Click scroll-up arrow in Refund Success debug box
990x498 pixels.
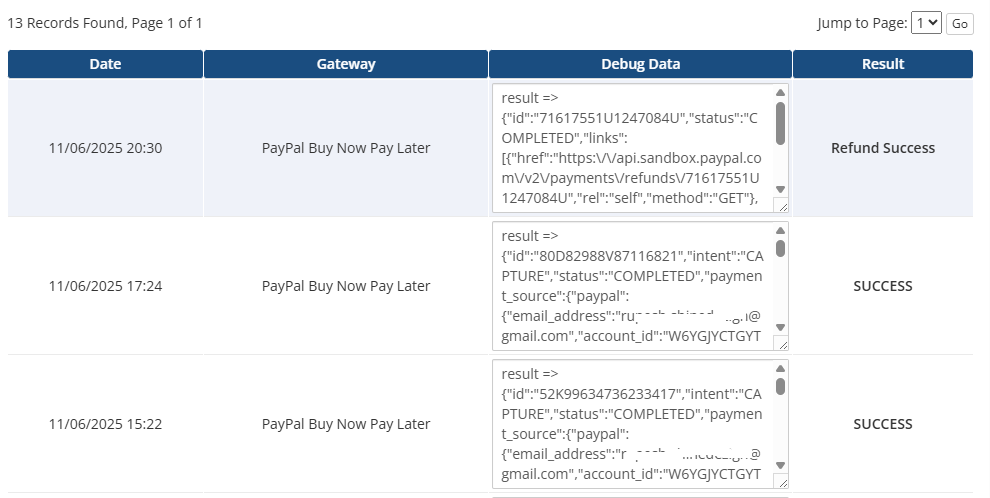pyautogui.click(x=780, y=94)
